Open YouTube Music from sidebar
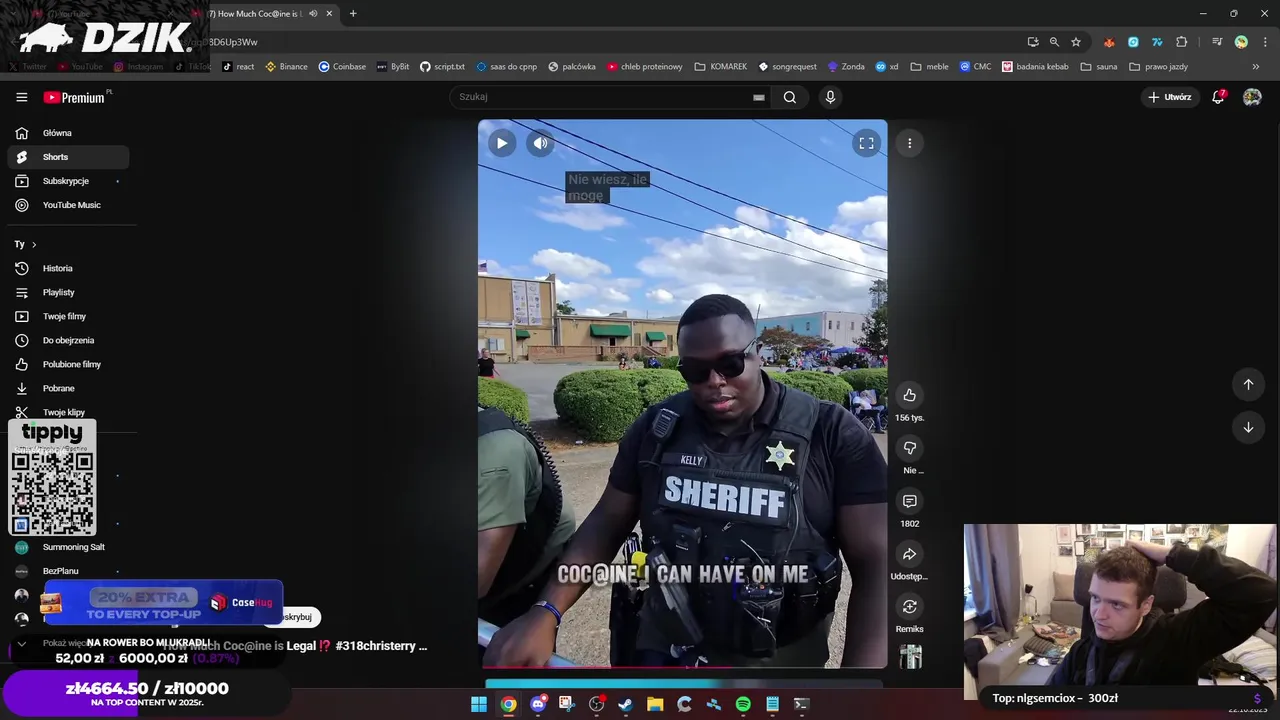Viewport: 1280px width, 720px height. [68, 205]
